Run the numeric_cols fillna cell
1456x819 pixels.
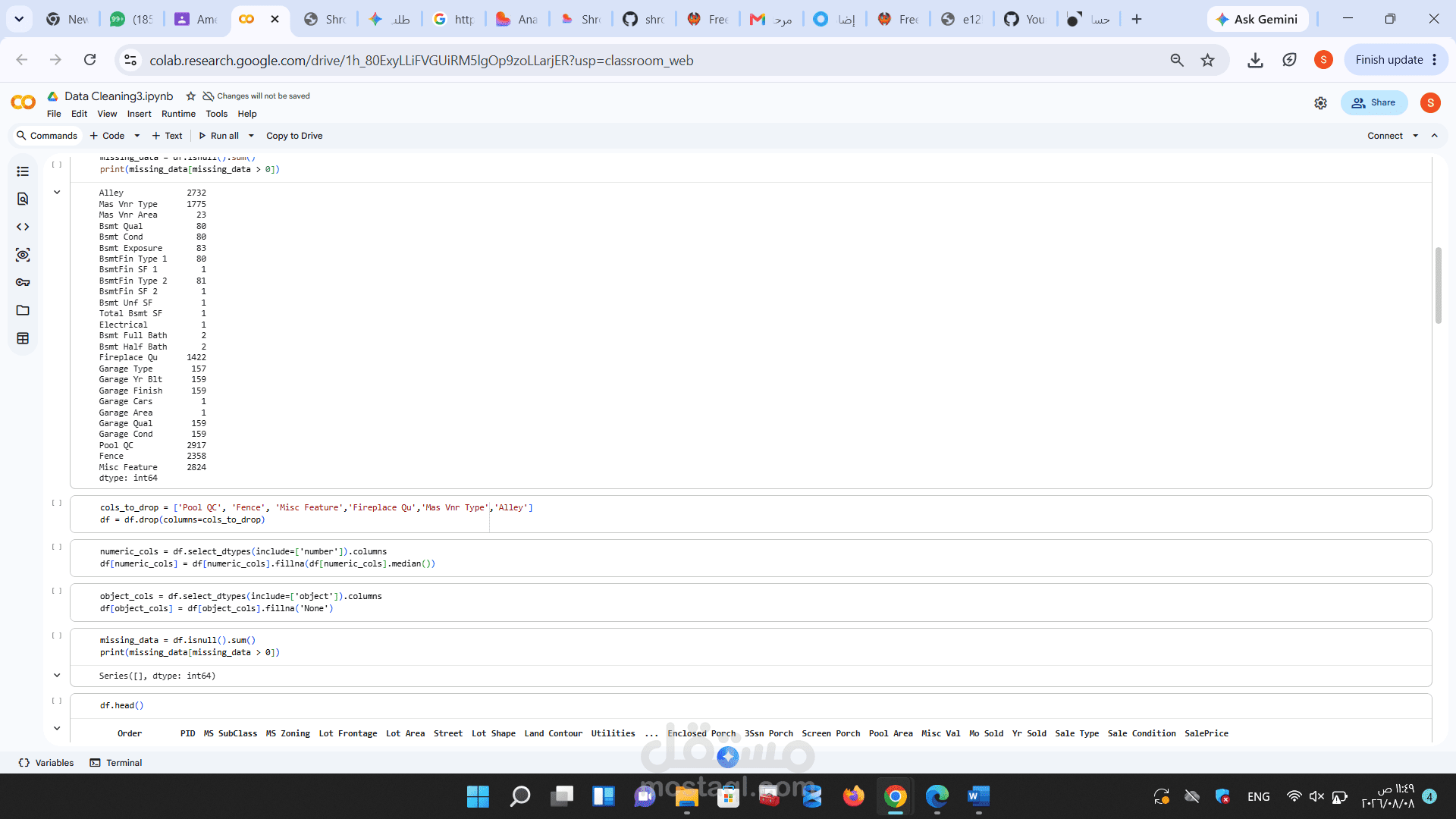coord(57,547)
